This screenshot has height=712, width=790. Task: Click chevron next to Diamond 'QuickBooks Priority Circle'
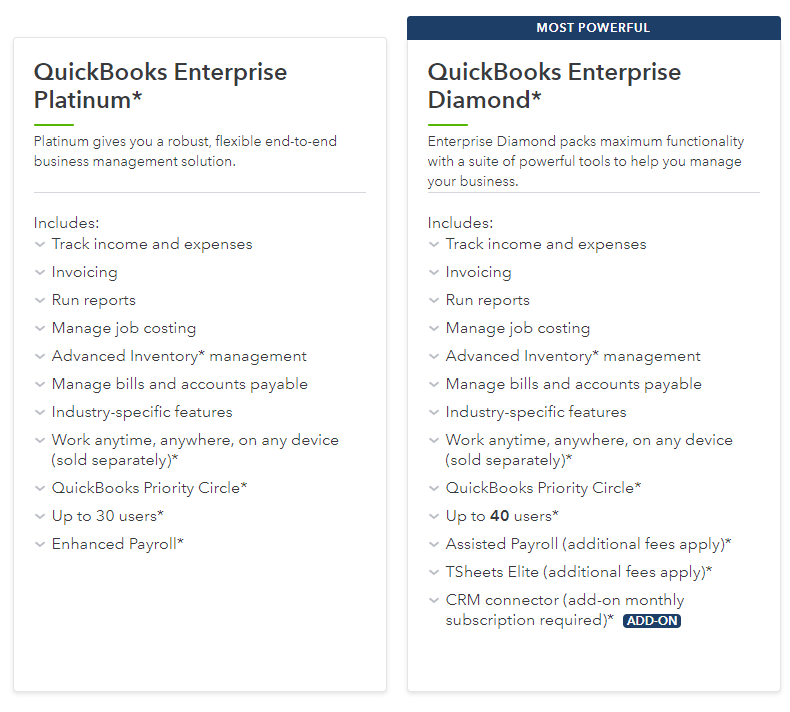click(x=434, y=488)
